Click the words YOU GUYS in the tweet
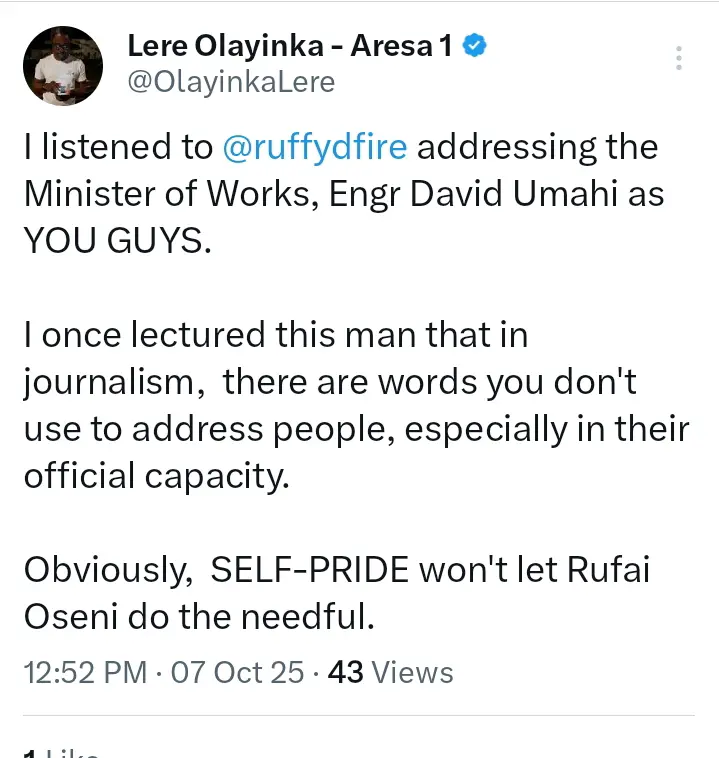The image size is (719, 758). point(117,241)
